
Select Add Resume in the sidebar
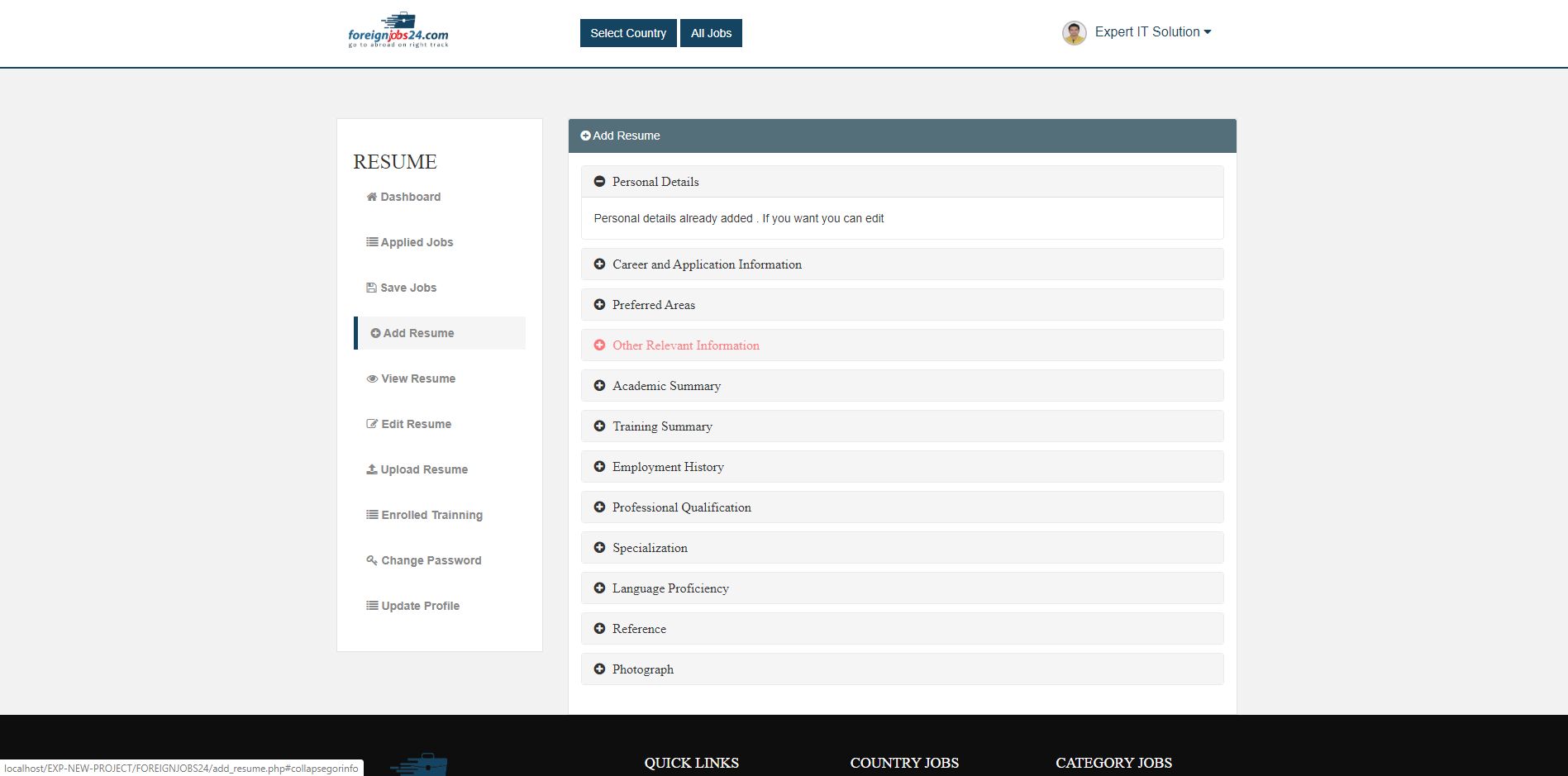click(x=440, y=333)
